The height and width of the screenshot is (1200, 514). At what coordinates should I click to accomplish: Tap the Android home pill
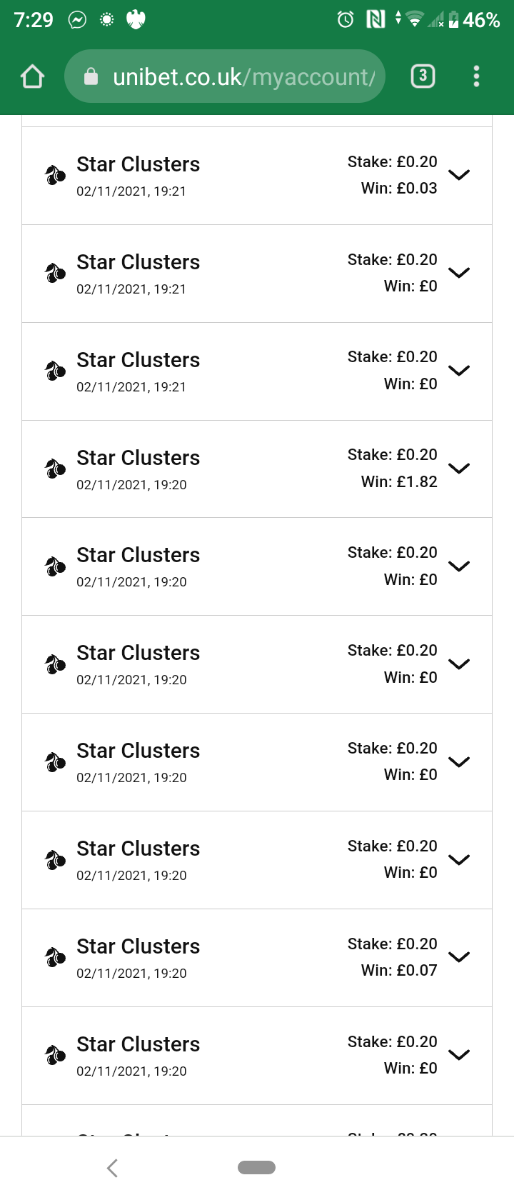(257, 1167)
